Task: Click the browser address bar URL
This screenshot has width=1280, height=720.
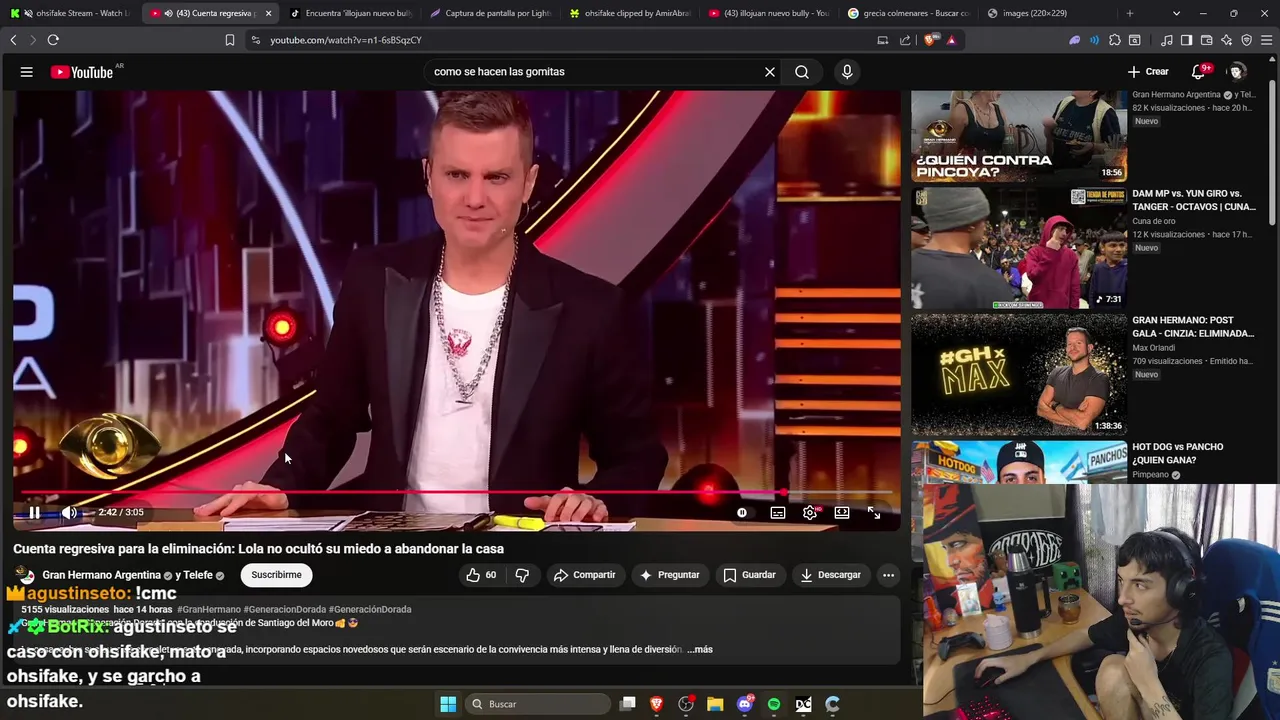Action: click(346, 40)
